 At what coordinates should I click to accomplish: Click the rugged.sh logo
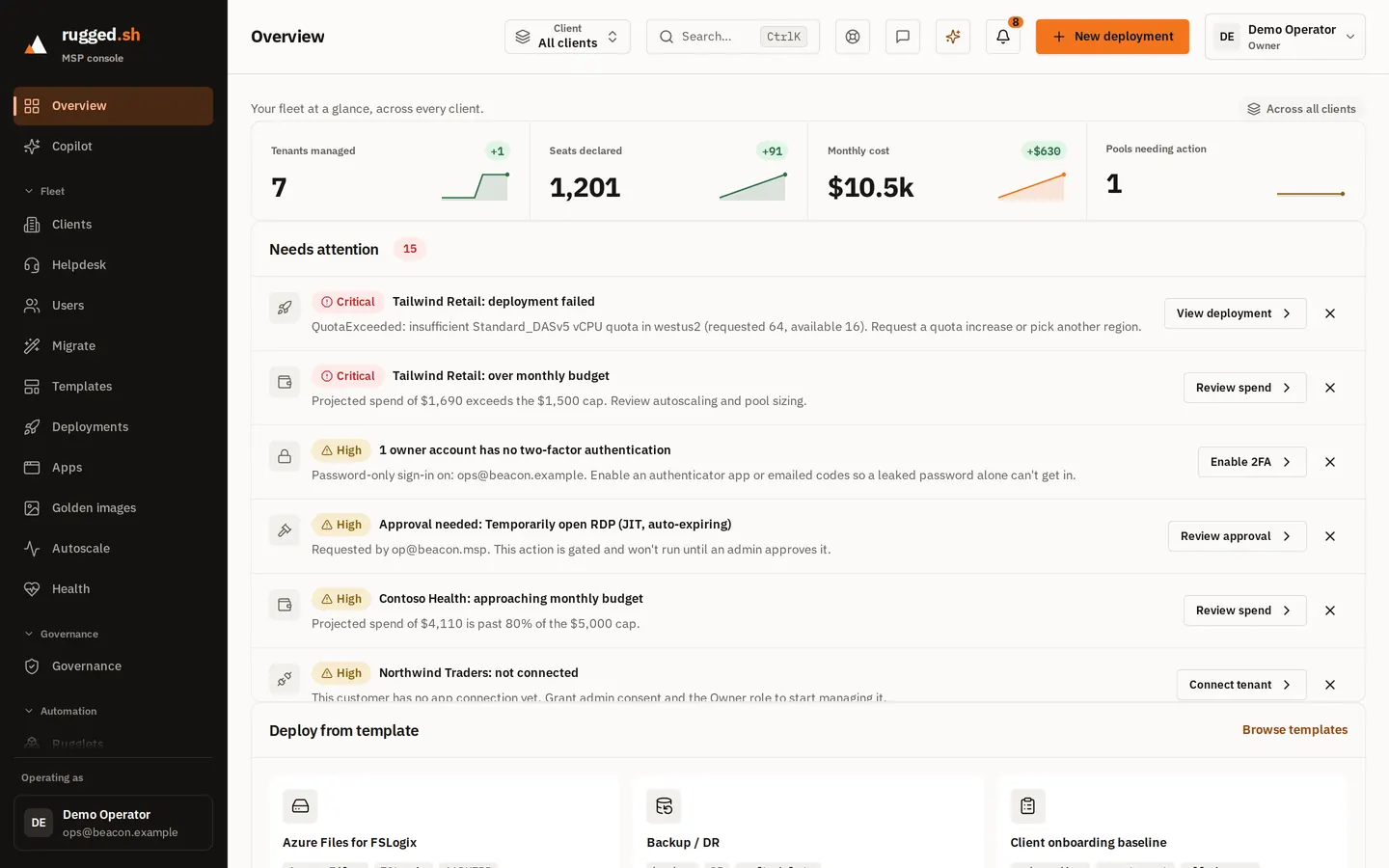pyautogui.click(x=82, y=43)
